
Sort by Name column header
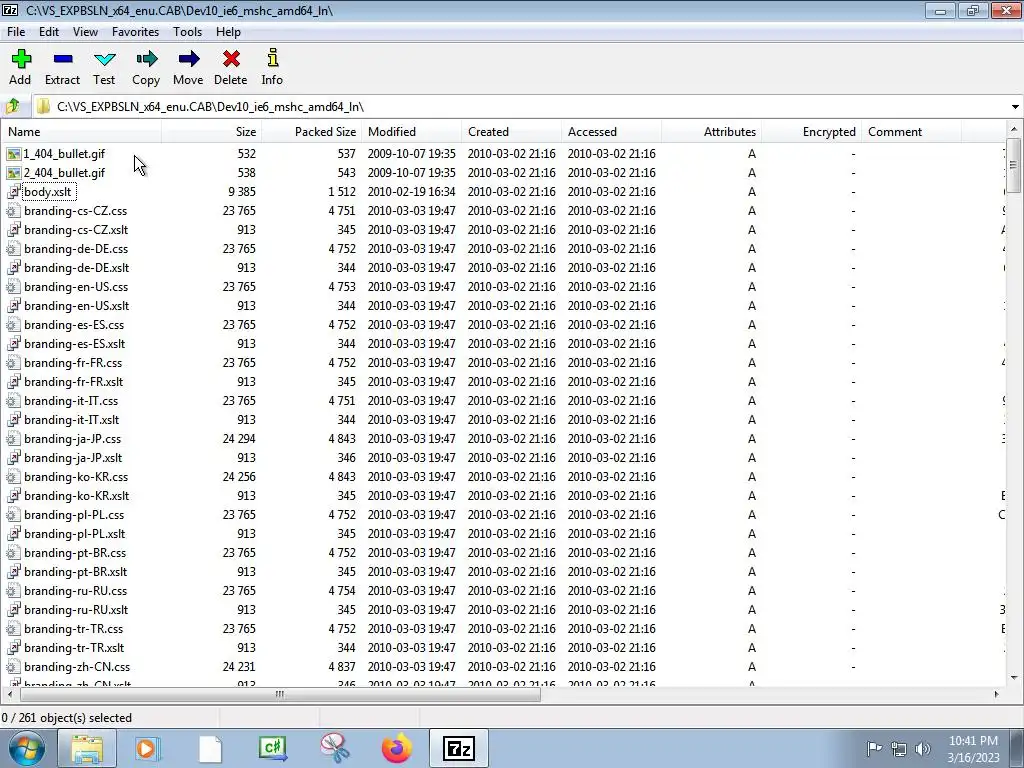pos(82,131)
